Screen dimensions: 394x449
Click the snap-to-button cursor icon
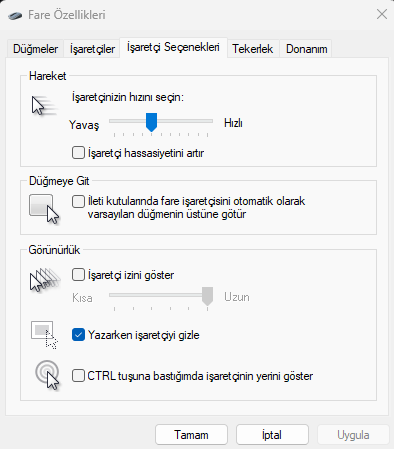[x=44, y=209]
